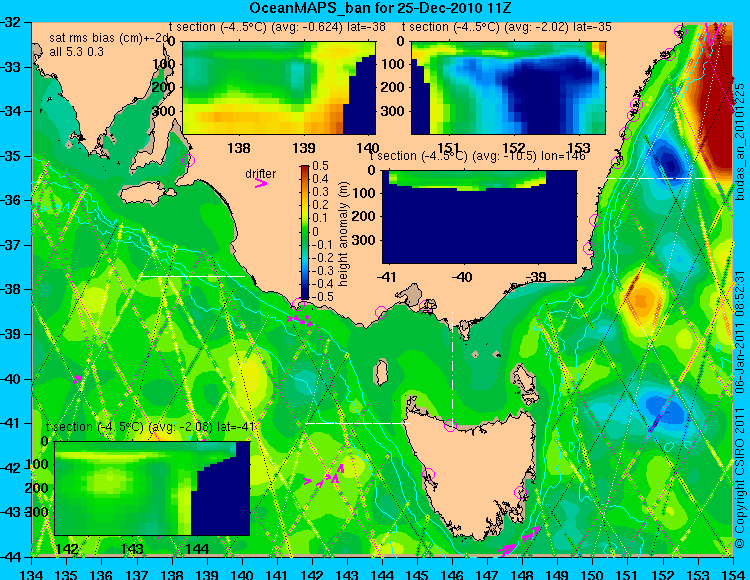Click the 't section (avg: -0.624) lat=-38' heading
The image size is (750, 580).
pos(277,27)
